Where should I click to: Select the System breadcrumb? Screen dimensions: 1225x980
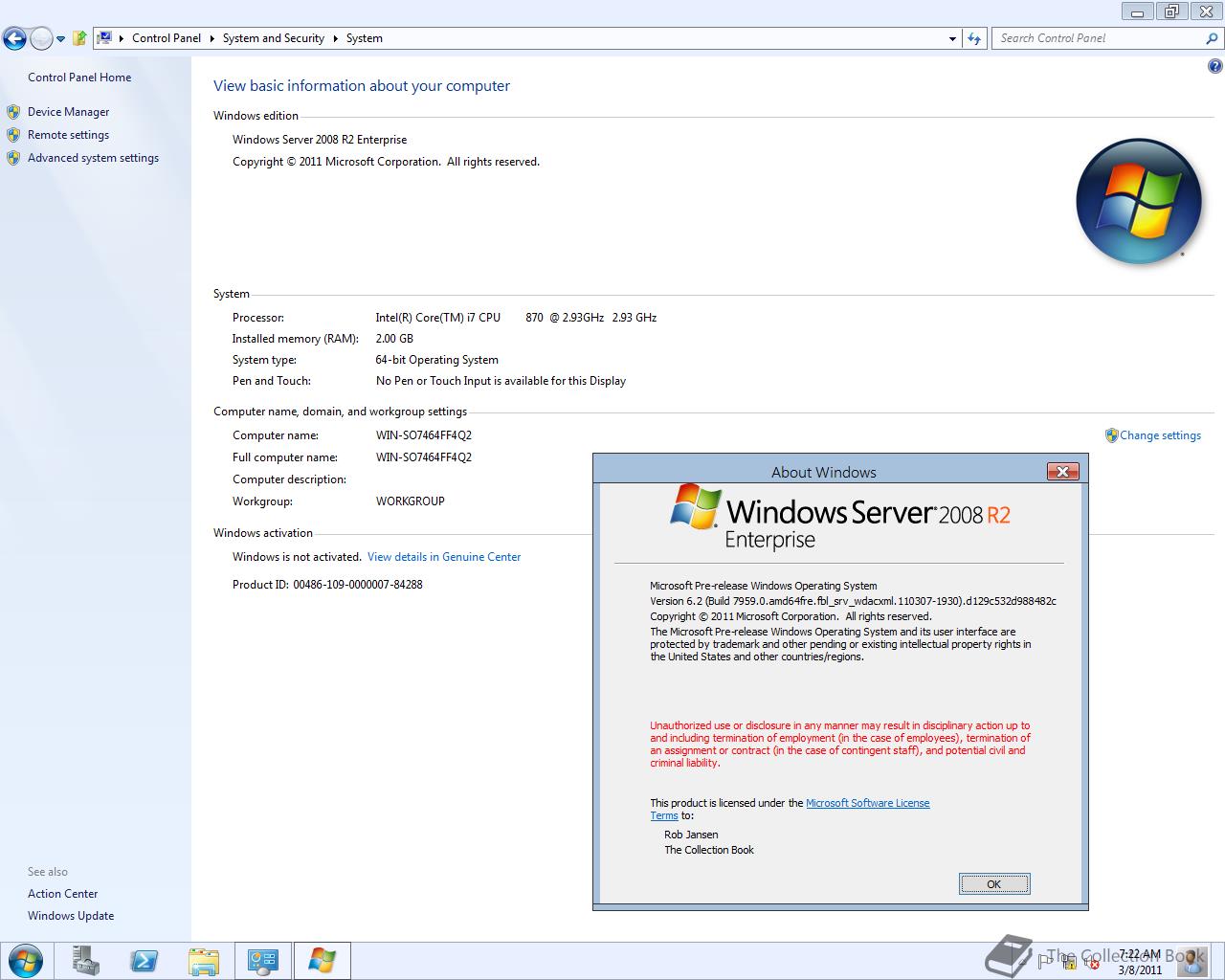pyautogui.click(x=364, y=38)
